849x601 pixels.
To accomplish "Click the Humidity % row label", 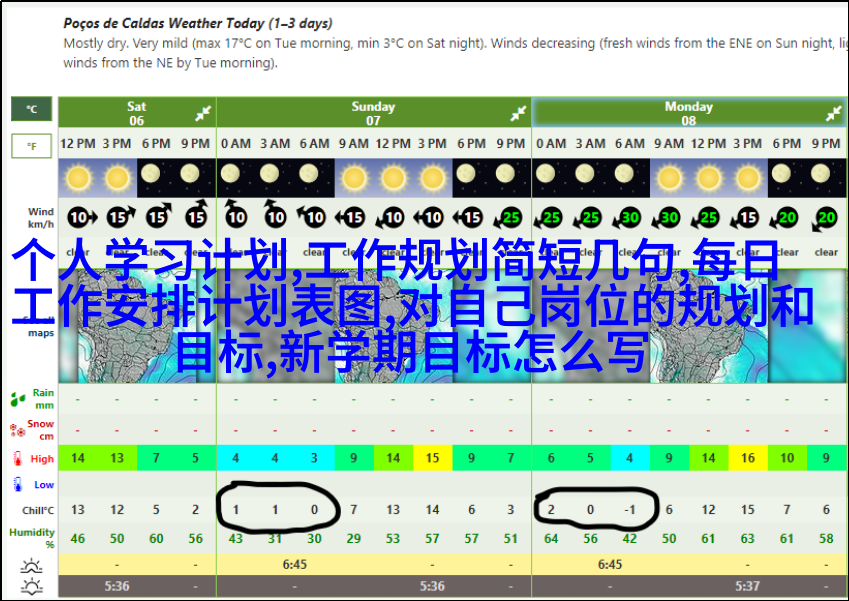I will [x=32, y=538].
